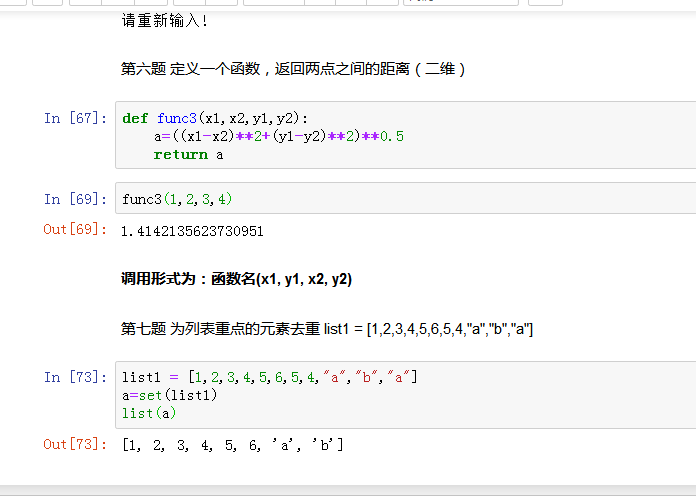Select the 调用形式为 bold markdown cell
This screenshot has width=696, height=497.
tap(236, 279)
